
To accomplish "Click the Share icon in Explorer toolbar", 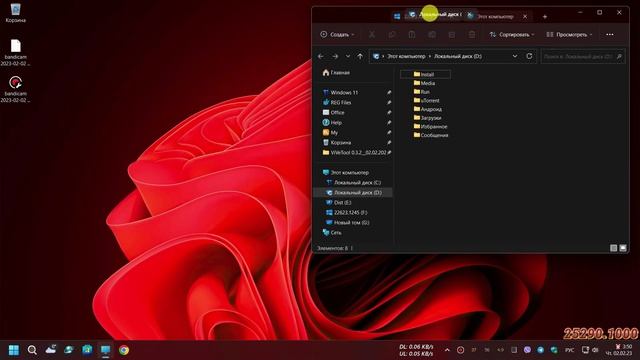I will click(452, 35).
